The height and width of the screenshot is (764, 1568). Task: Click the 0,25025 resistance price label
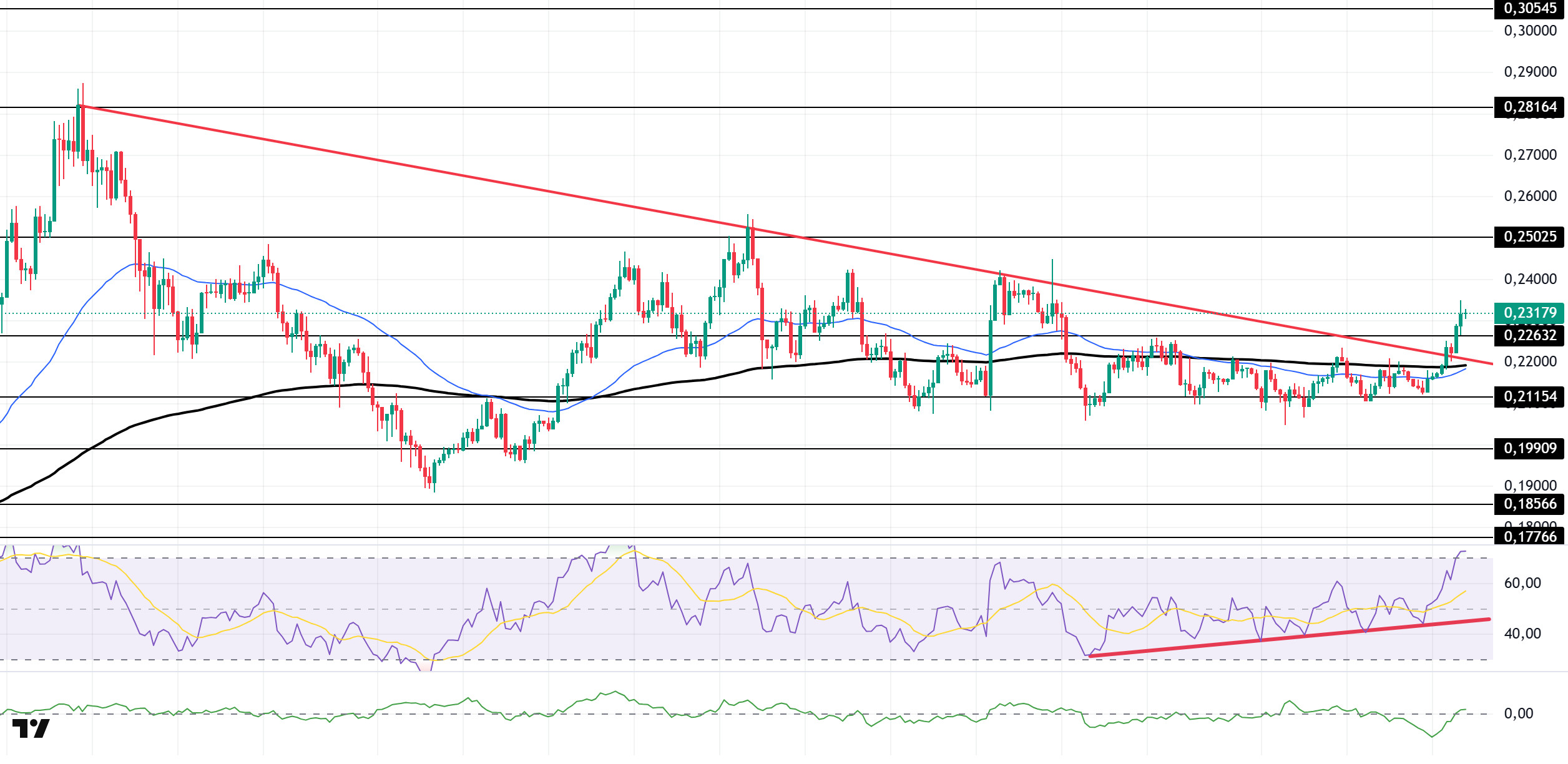pyautogui.click(x=1531, y=237)
